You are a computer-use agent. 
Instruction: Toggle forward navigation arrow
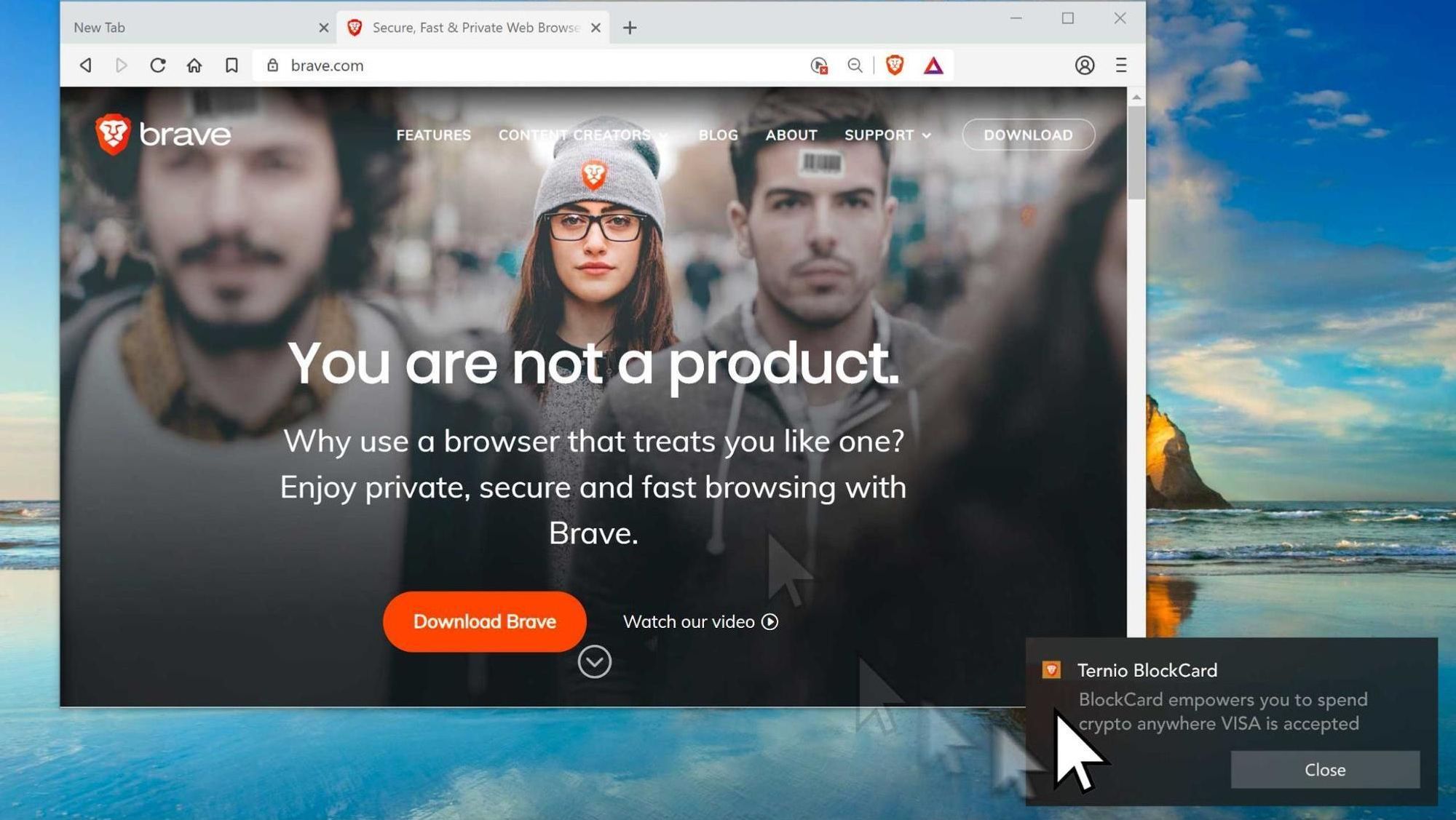pos(120,63)
